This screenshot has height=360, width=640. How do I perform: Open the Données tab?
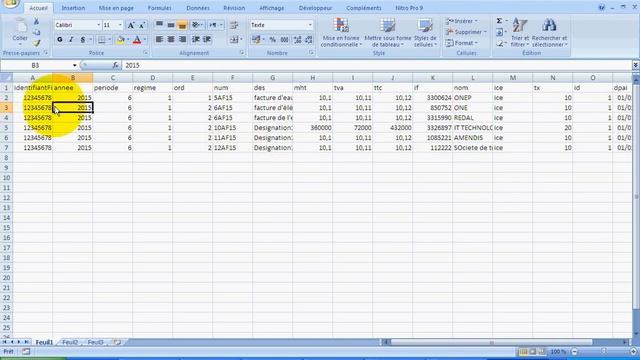[198, 8]
